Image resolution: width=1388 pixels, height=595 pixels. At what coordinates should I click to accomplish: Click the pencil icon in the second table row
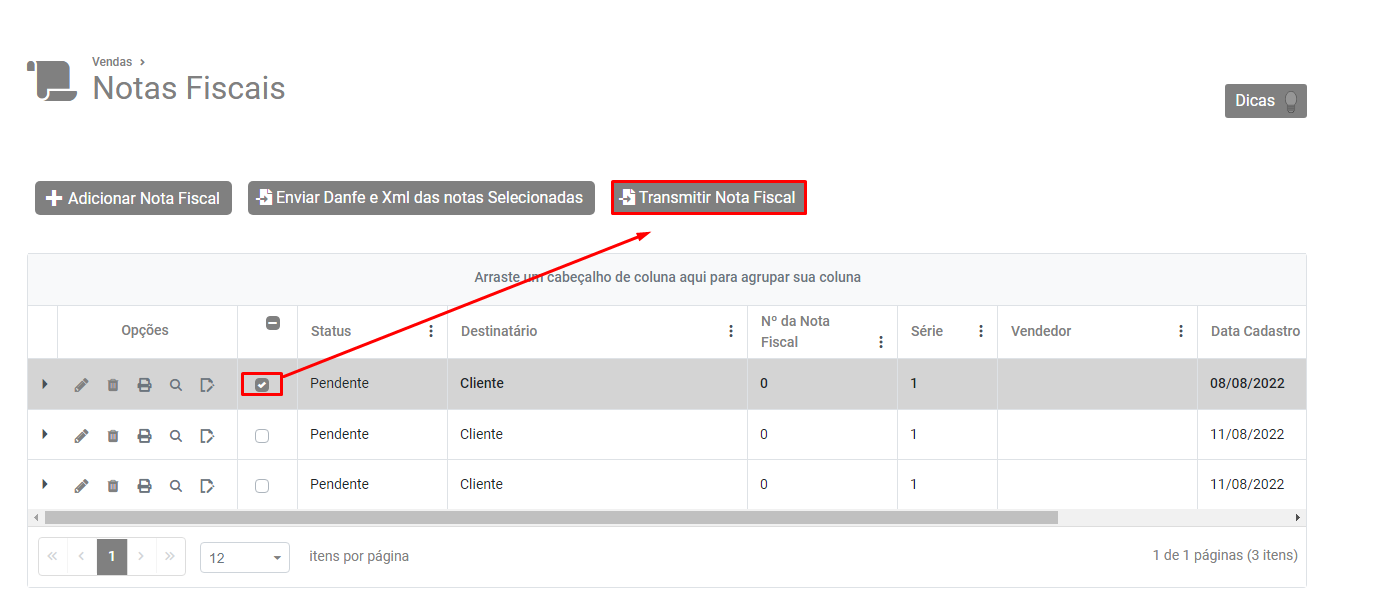click(x=81, y=436)
